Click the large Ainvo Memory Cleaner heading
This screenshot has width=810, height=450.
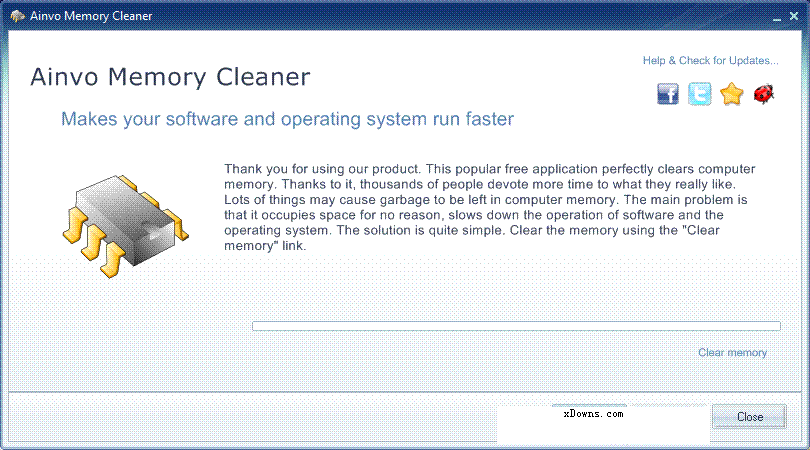tap(170, 78)
